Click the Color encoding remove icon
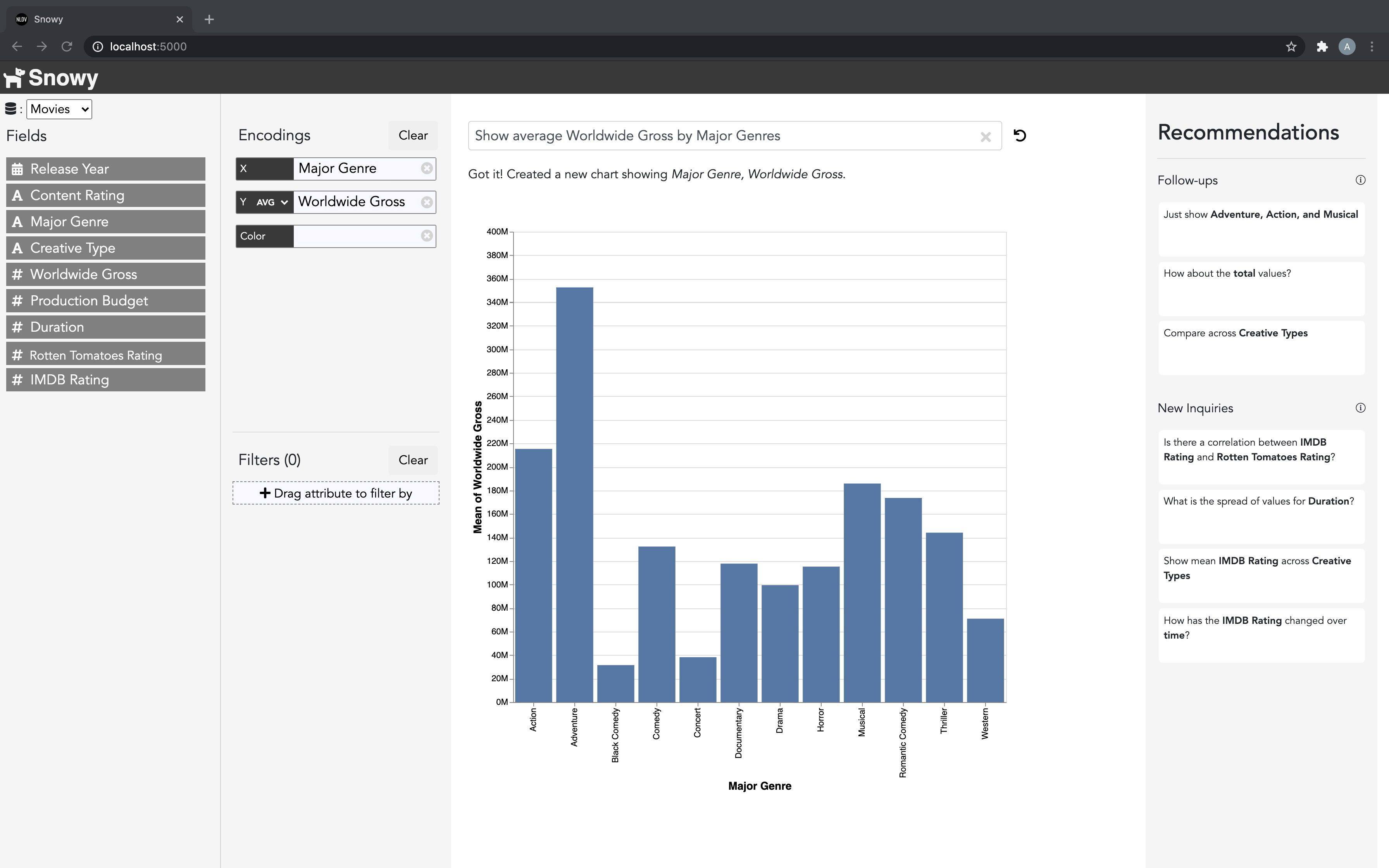This screenshot has width=1389, height=868. pyautogui.click(x=426, y=236)
